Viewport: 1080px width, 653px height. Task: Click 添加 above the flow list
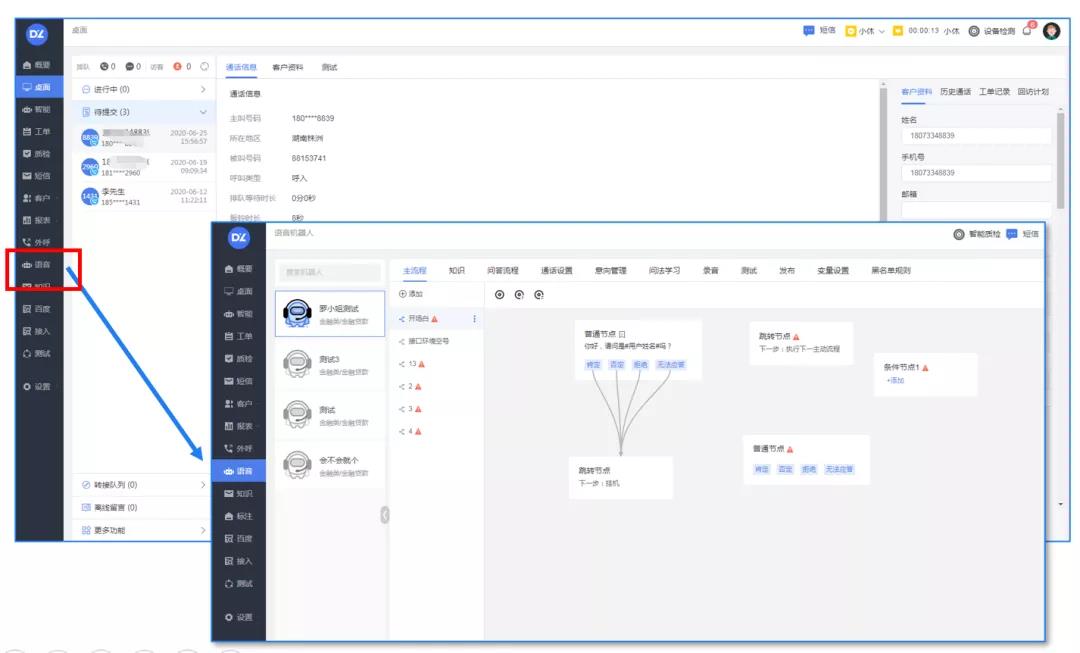tap(411, 294)
